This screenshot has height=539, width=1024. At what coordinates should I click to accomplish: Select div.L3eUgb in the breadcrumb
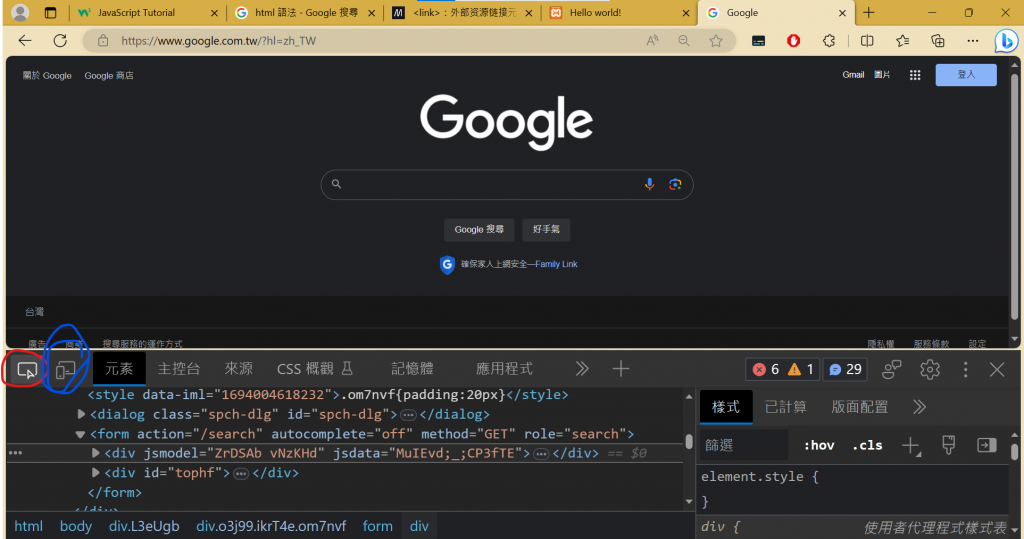144,526
